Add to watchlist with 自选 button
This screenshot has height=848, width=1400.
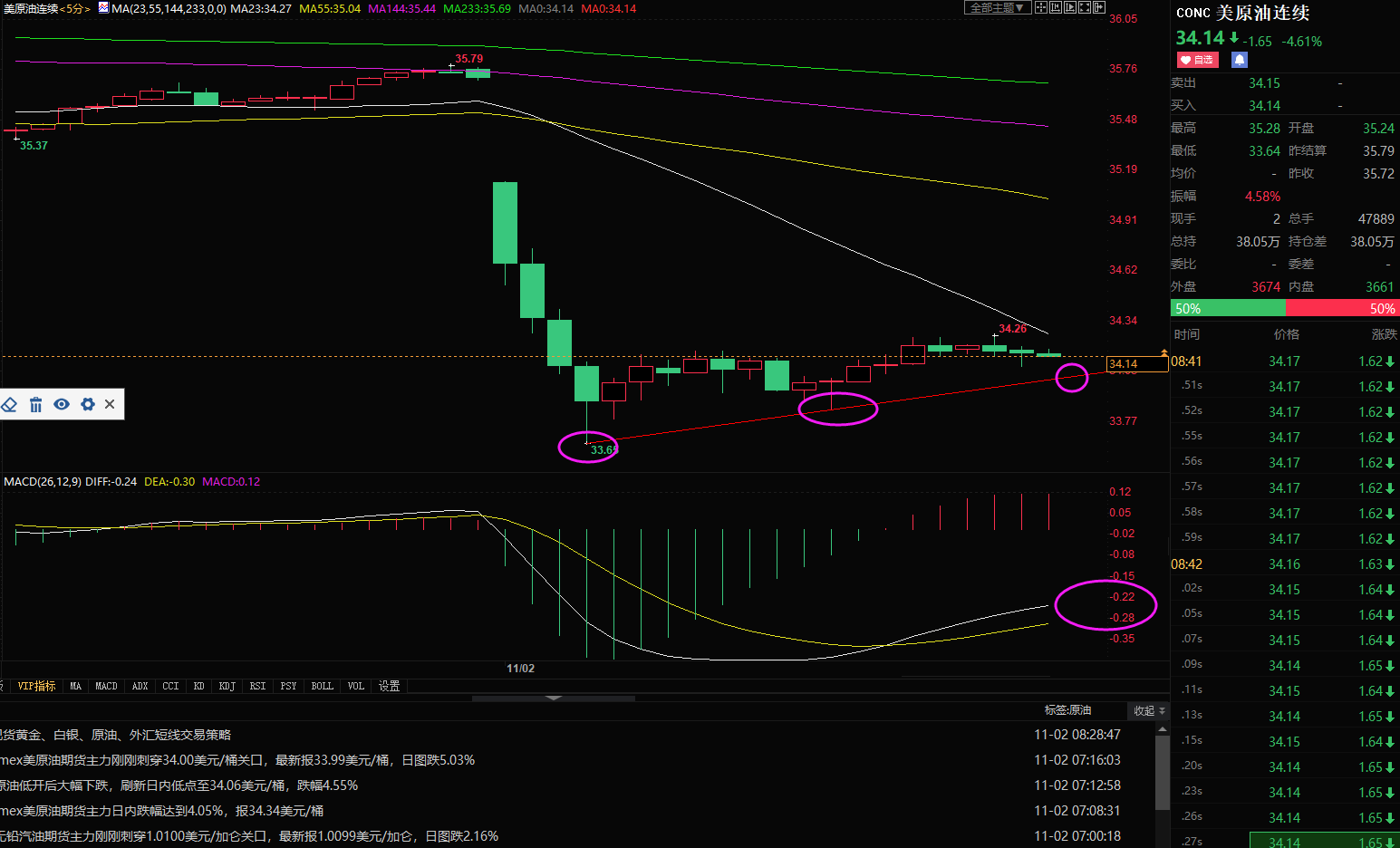coord(1197,60)
